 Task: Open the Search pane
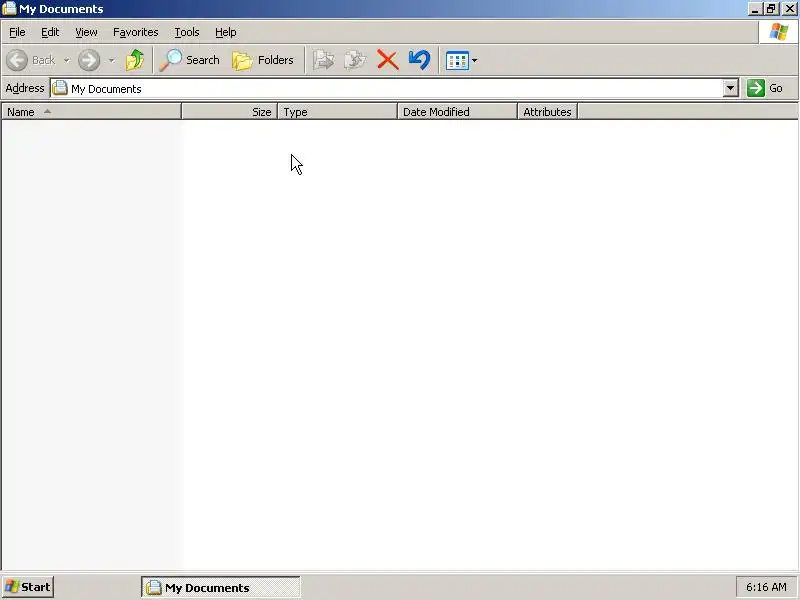click(189, 60)
